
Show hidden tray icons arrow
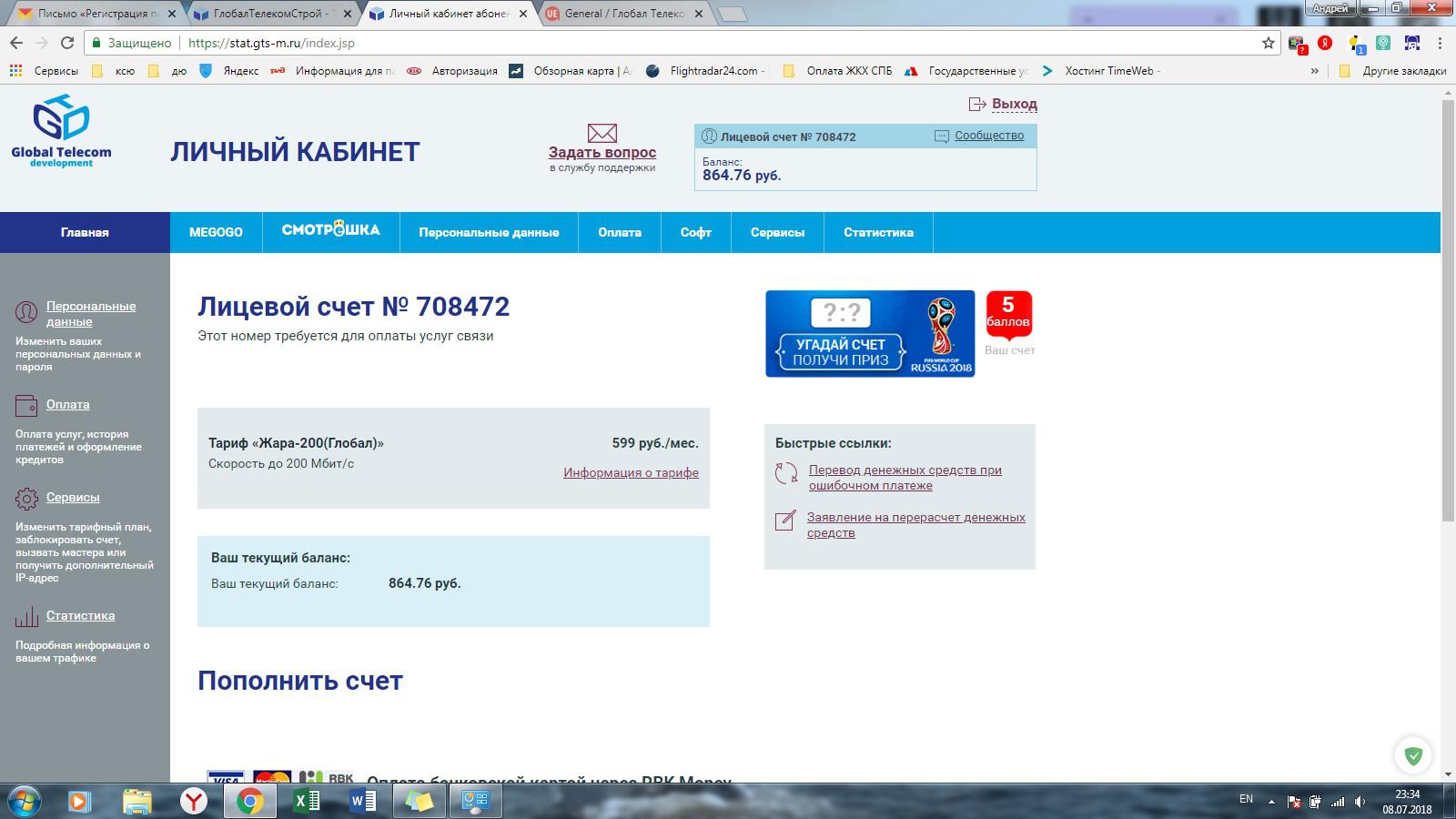coord(1271,802)
